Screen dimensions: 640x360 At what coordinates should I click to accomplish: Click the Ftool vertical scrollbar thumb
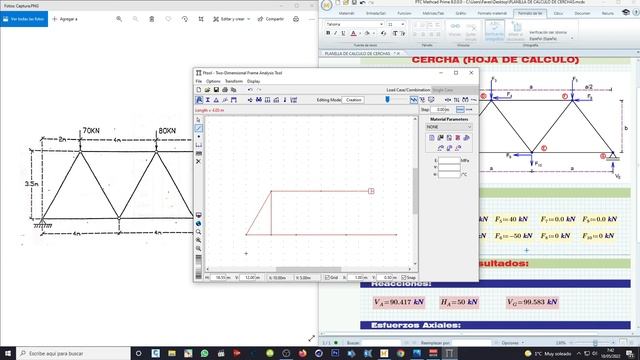pos(415,191)
